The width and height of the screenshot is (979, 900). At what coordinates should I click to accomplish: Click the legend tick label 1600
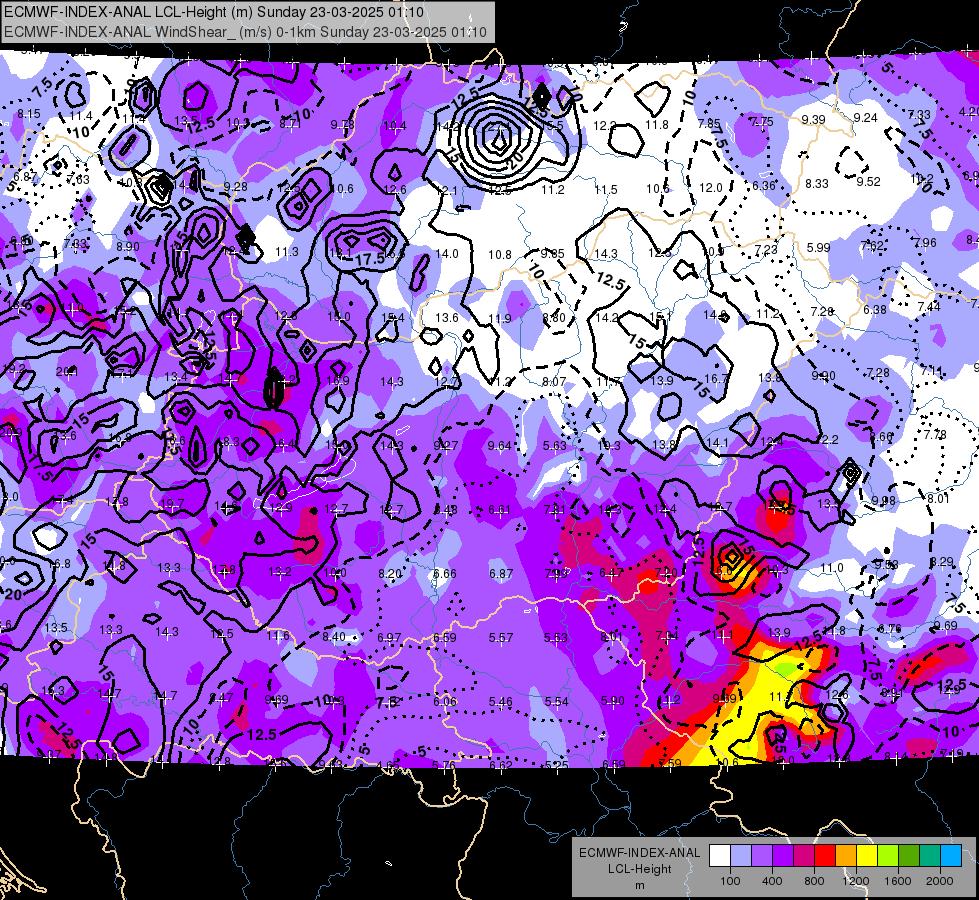coord(898,881)
